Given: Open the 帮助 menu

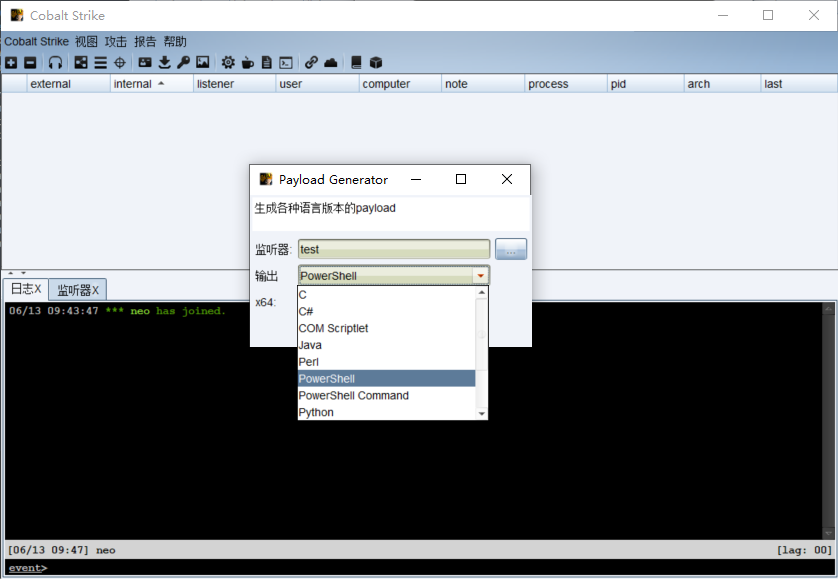Looking at the screenshot, I should [x=175, y=41].
